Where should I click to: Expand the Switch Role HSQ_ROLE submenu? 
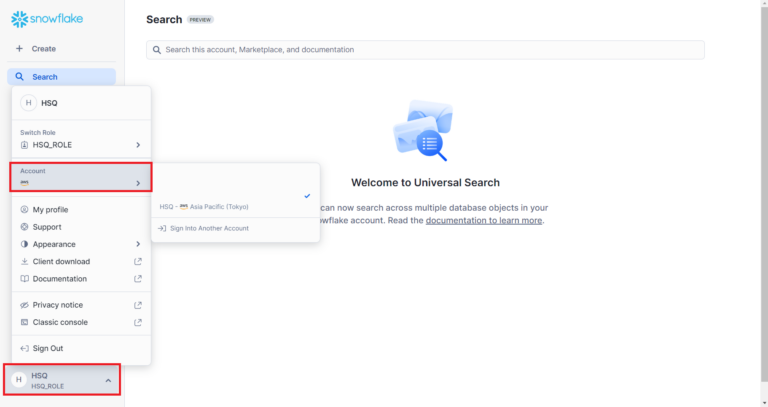pos(80,145)
